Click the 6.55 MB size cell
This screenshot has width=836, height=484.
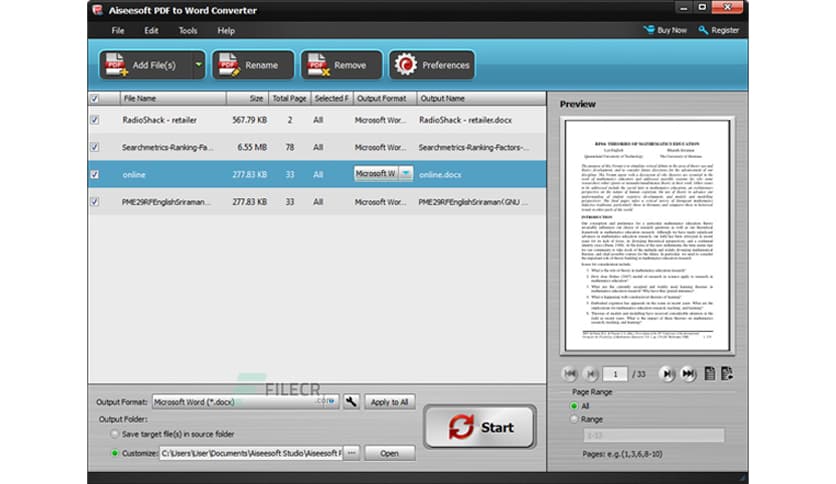(252, 147)
